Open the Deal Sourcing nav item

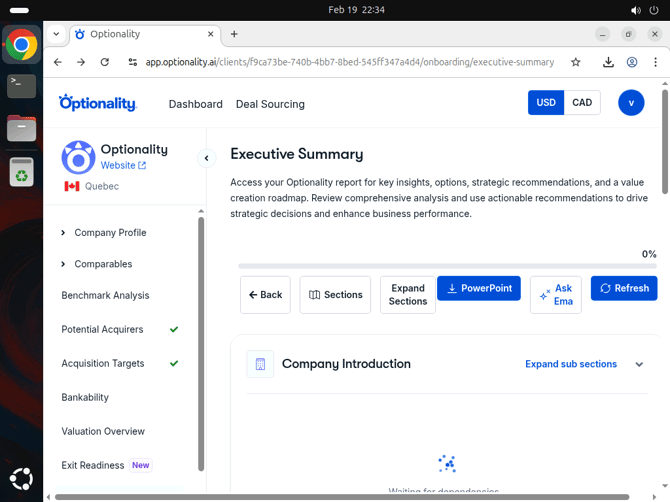tap(270, 104)
